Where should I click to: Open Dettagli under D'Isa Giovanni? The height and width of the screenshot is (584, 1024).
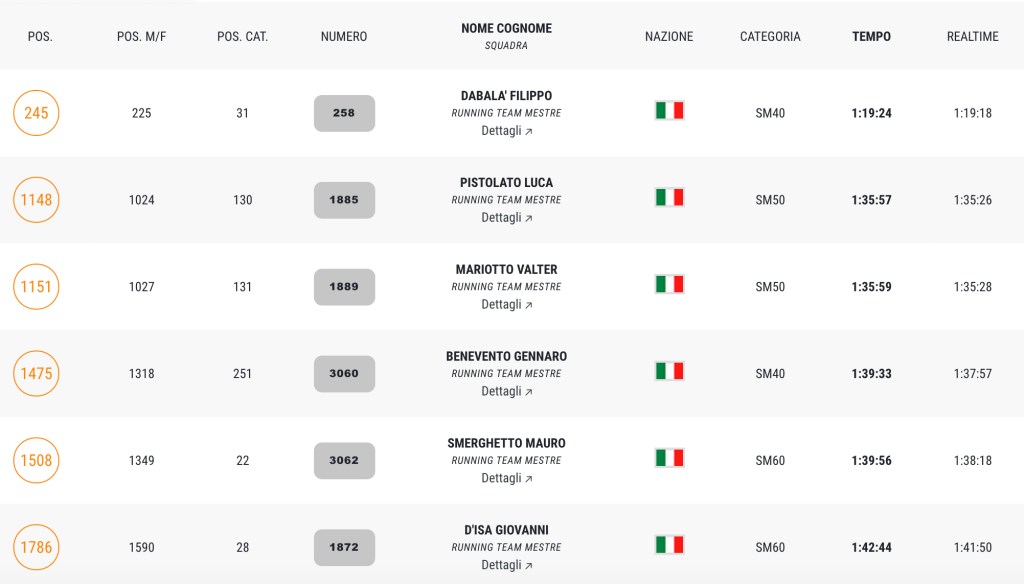pyautogui.click(x=506, y=566)
